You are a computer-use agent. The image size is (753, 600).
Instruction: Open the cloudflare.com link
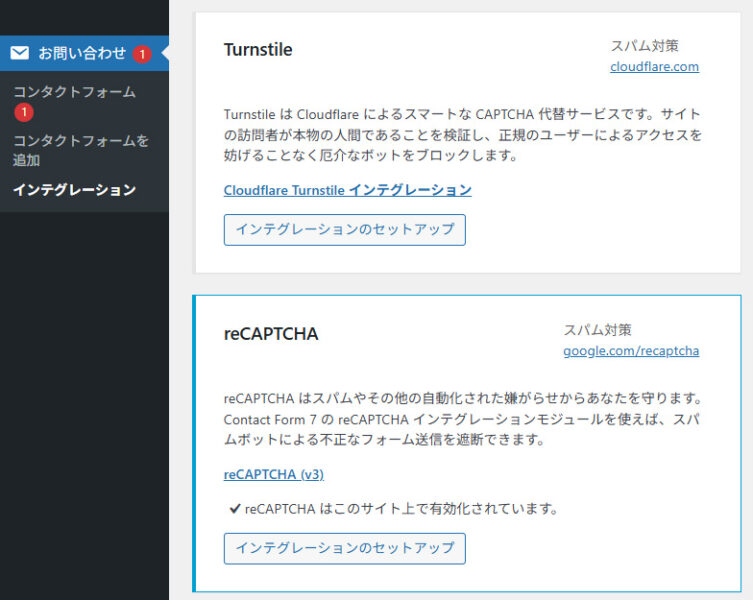(654, 67)
